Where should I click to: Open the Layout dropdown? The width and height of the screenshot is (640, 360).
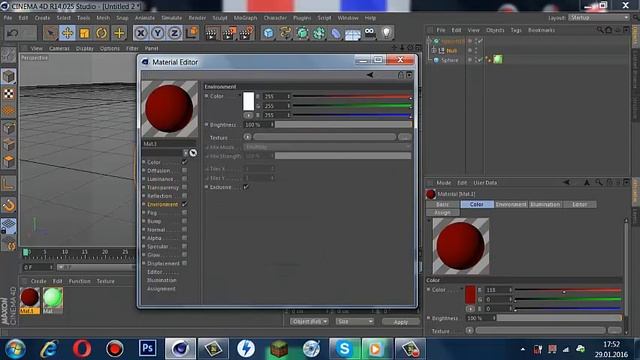pos(599,18)
